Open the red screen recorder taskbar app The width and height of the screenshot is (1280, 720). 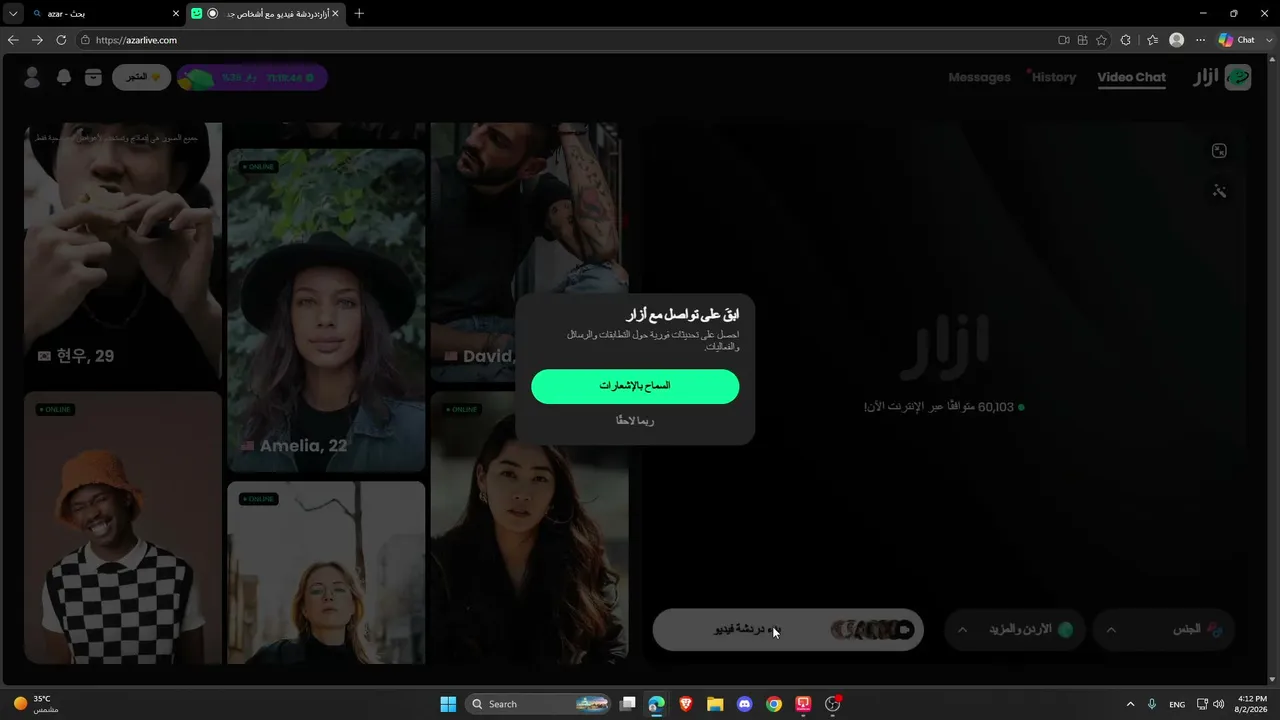click(x=803, y=704)
